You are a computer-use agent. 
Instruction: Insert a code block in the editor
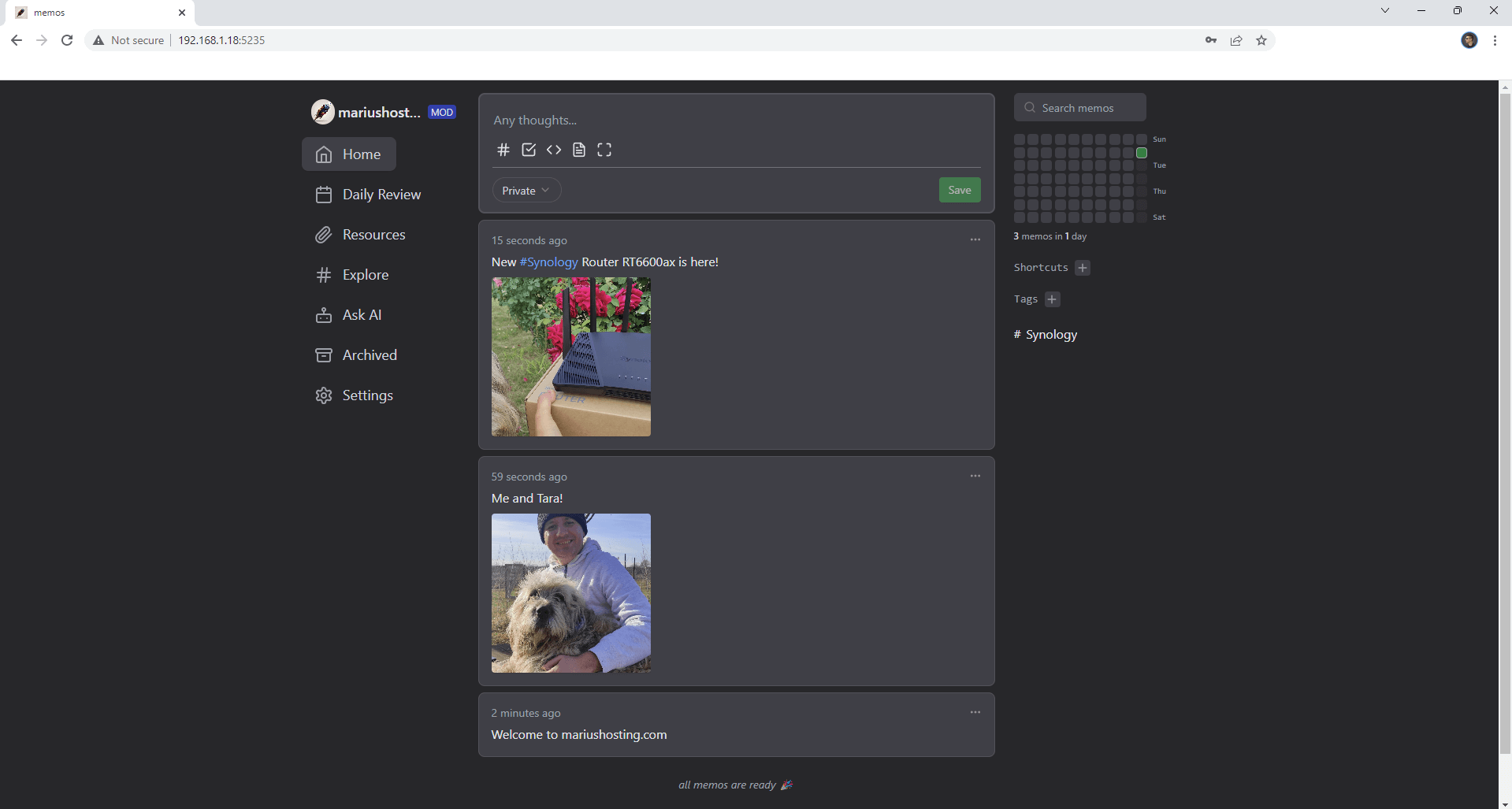click(x=554, y=150)
